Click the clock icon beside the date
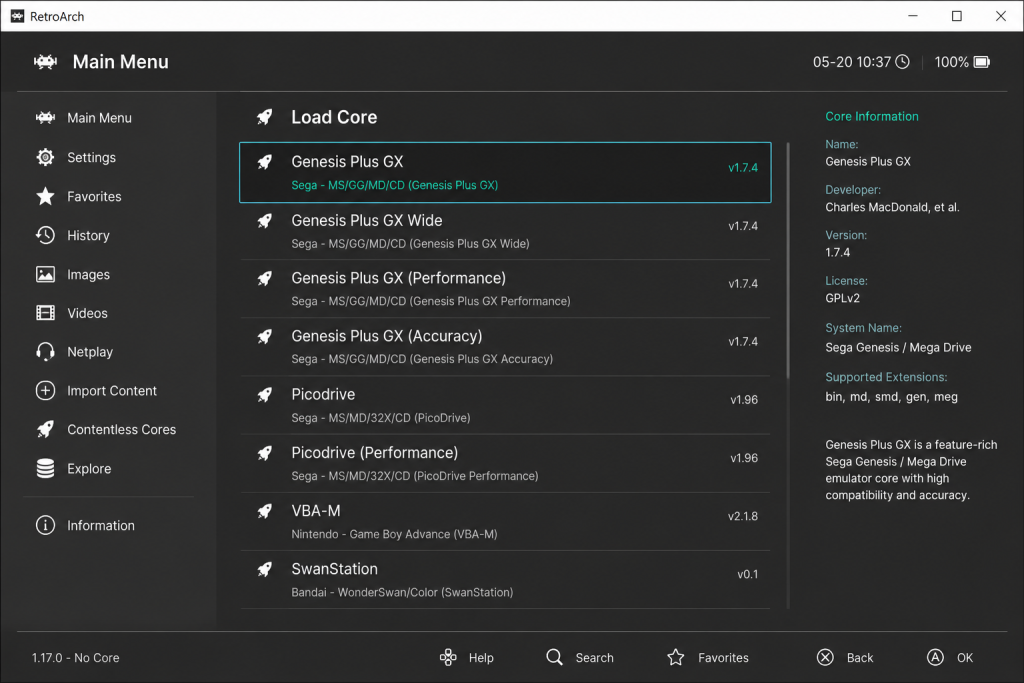Viewport: 1024px width, 683px height. [902, 62]
